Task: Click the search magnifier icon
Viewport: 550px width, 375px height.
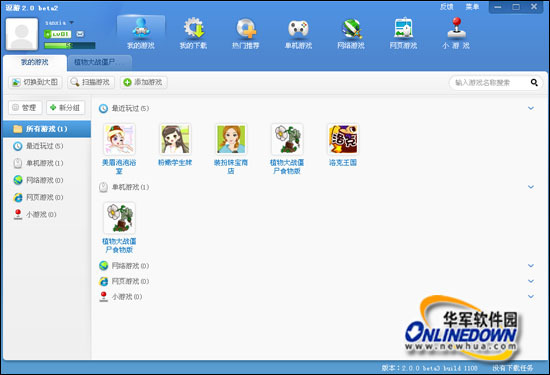Action: pos(534,82)
